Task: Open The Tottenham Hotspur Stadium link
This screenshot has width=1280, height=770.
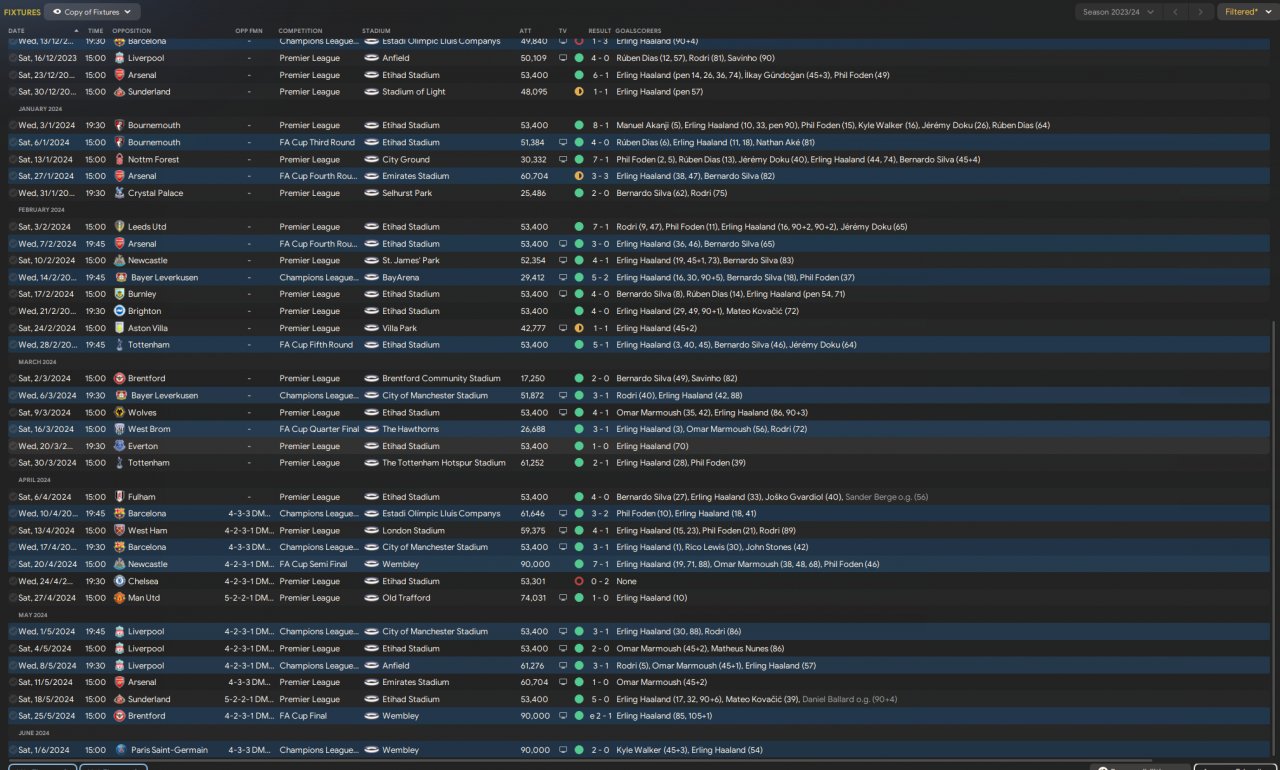Action: [444, 463]
